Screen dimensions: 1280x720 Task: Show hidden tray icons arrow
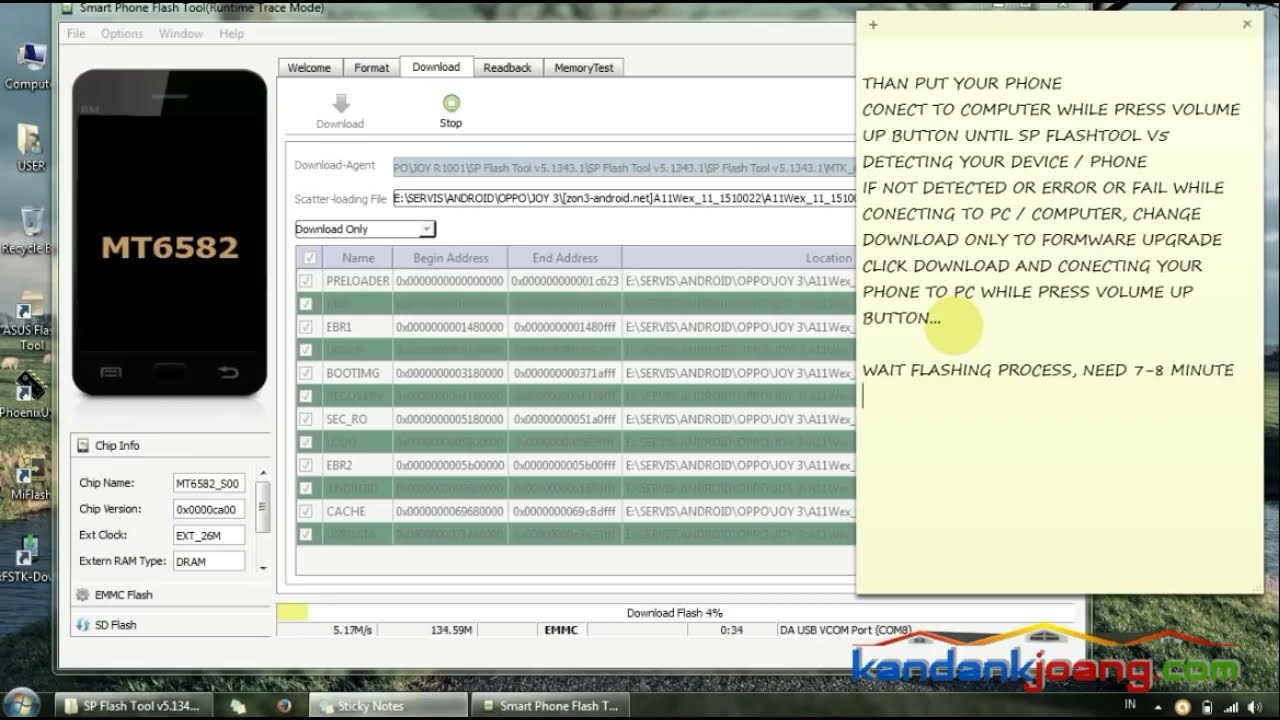pos(1160,706)
